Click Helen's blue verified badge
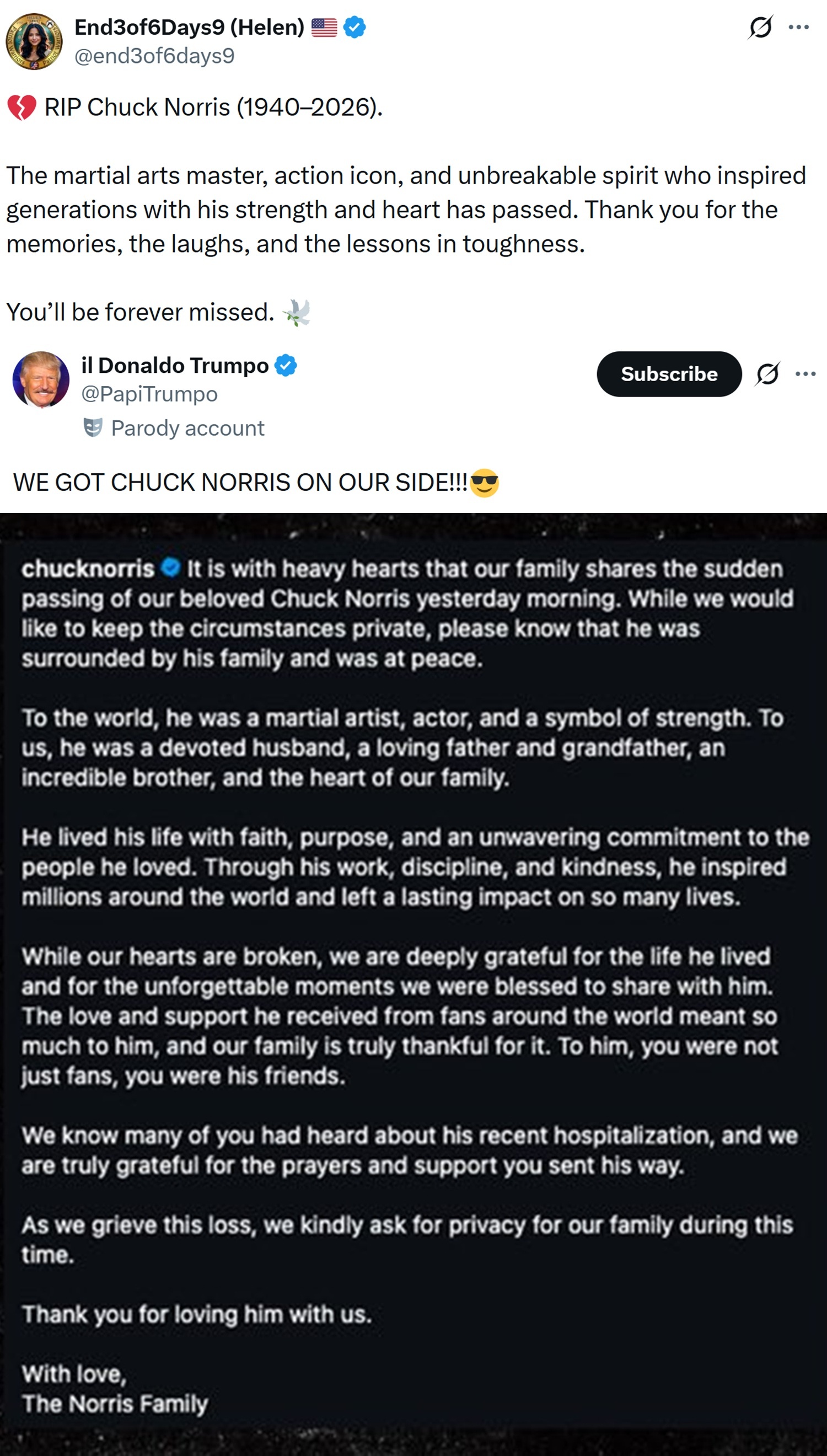Viewport: 827px width, 1456px height. (x=355, y=26)
